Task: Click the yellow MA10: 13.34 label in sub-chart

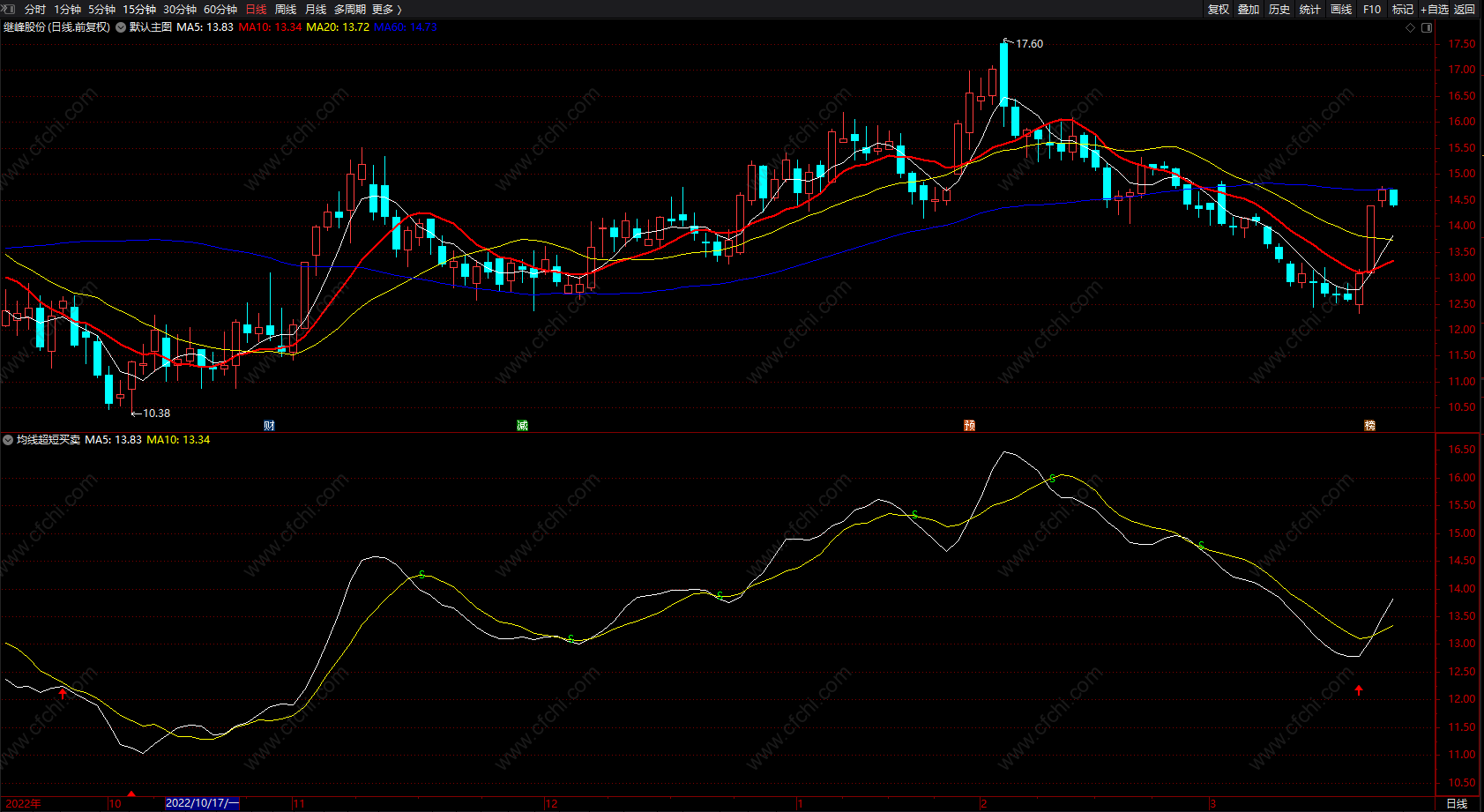Action: click(x=178, y=439)
